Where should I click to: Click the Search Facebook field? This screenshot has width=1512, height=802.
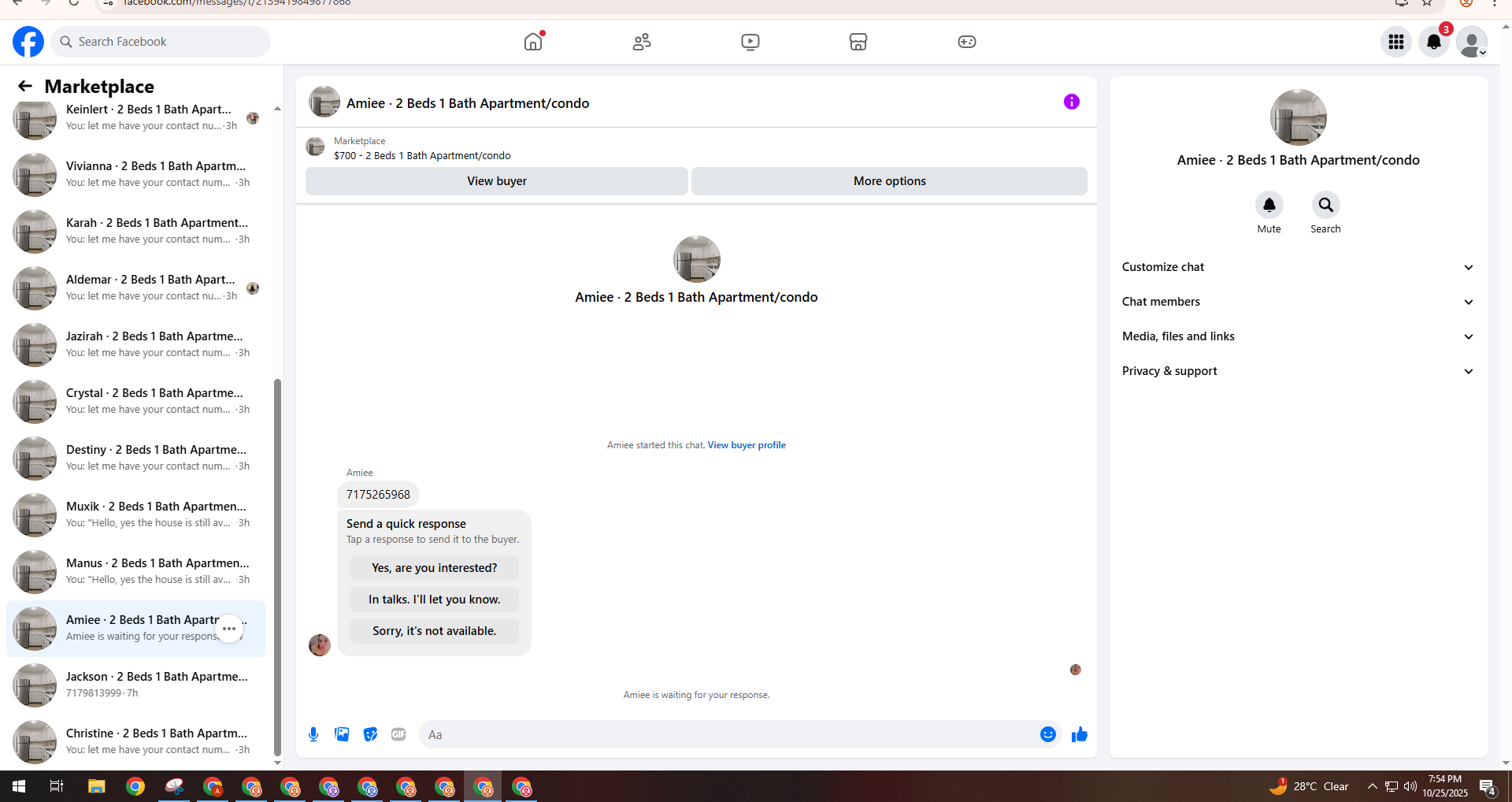coord(161,42)
